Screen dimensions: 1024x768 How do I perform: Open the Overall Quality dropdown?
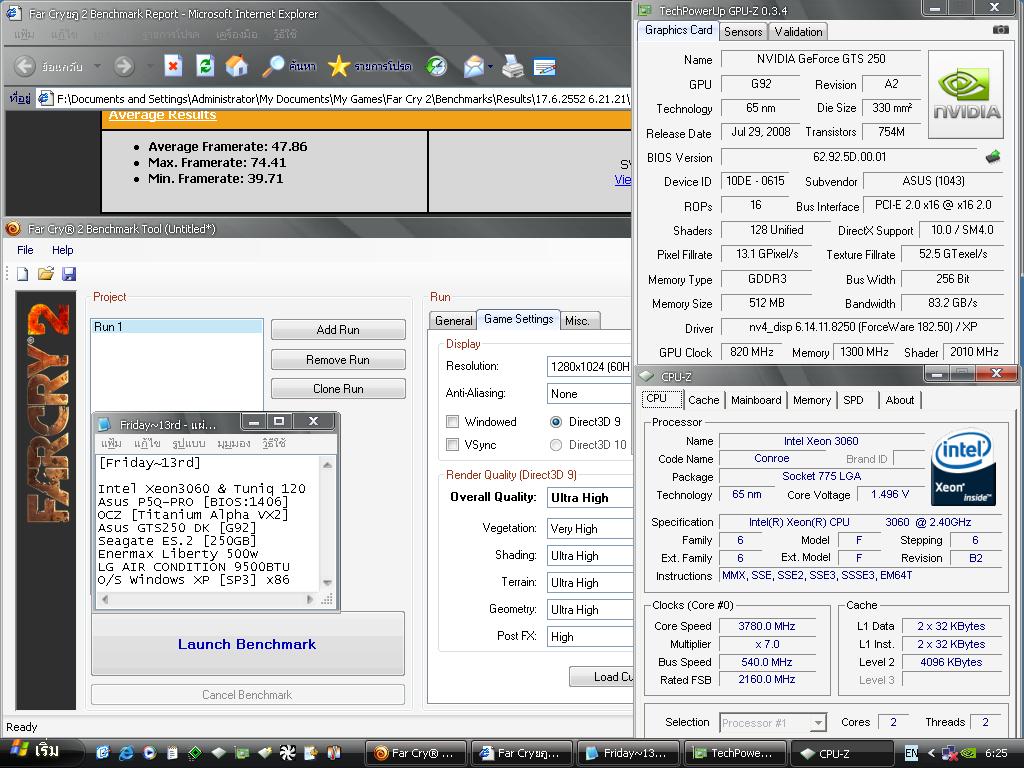[589, 498]
